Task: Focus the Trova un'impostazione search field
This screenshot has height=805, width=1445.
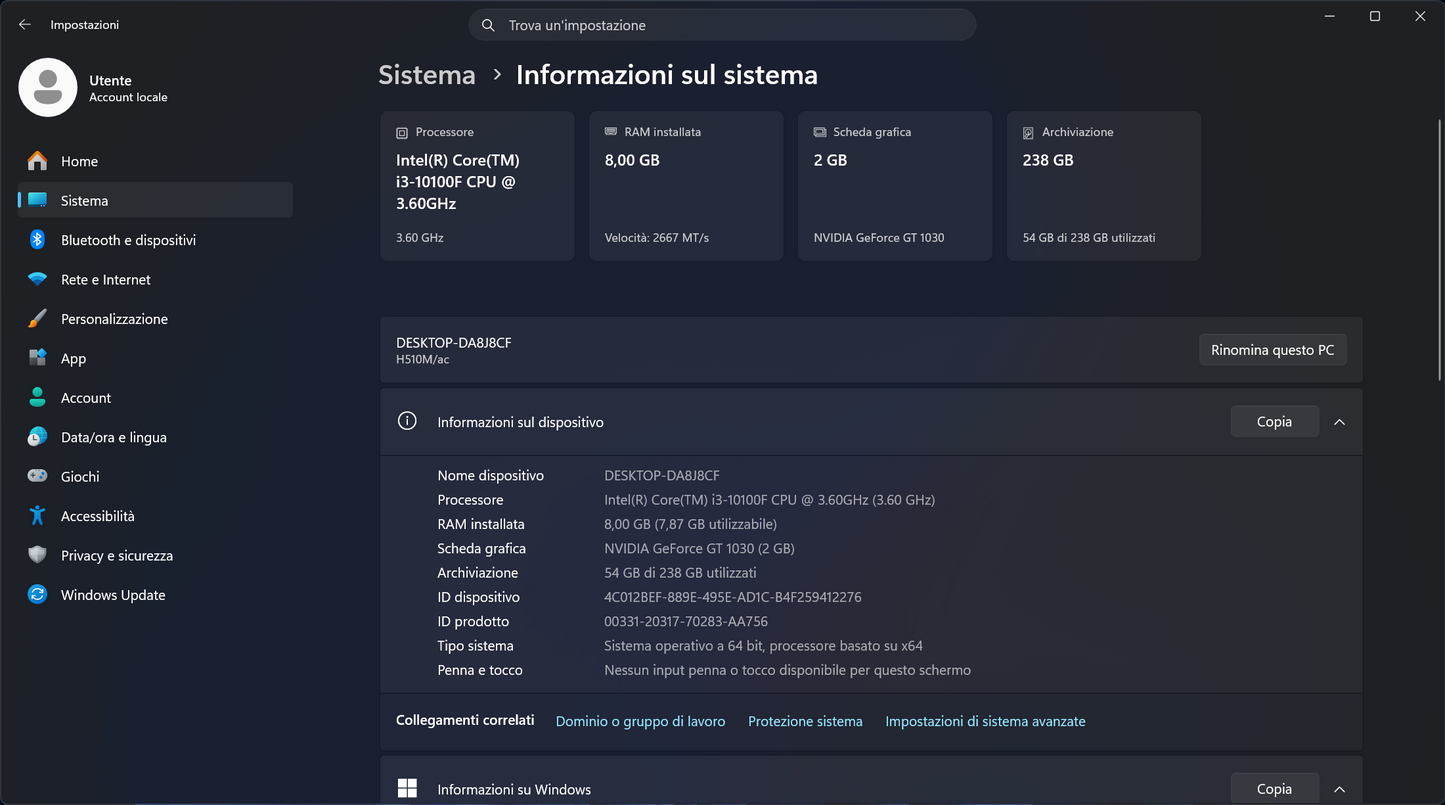Action: click(722, 25)
